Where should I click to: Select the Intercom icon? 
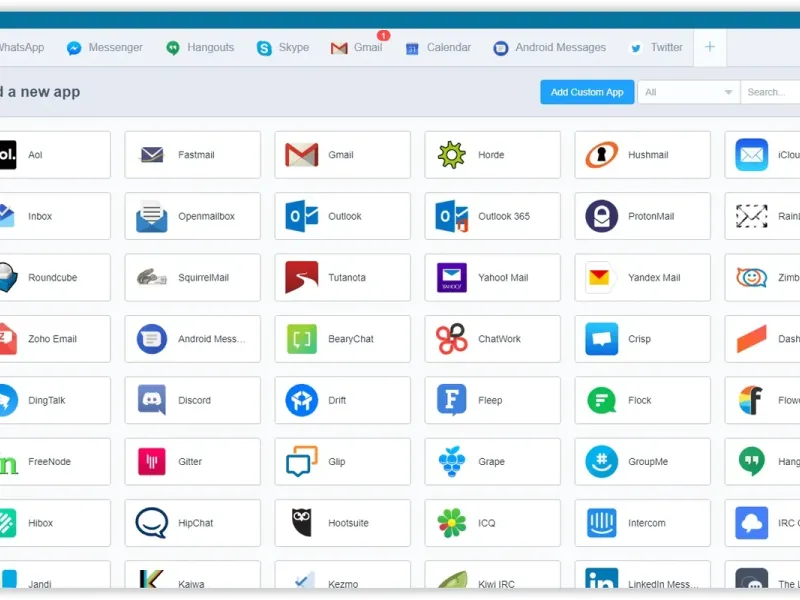click(602, 523)
